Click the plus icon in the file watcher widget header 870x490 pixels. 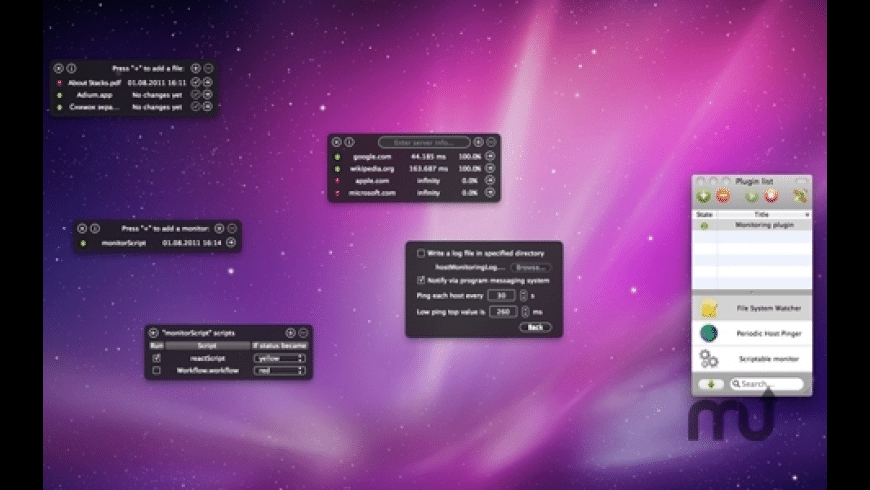195,68
